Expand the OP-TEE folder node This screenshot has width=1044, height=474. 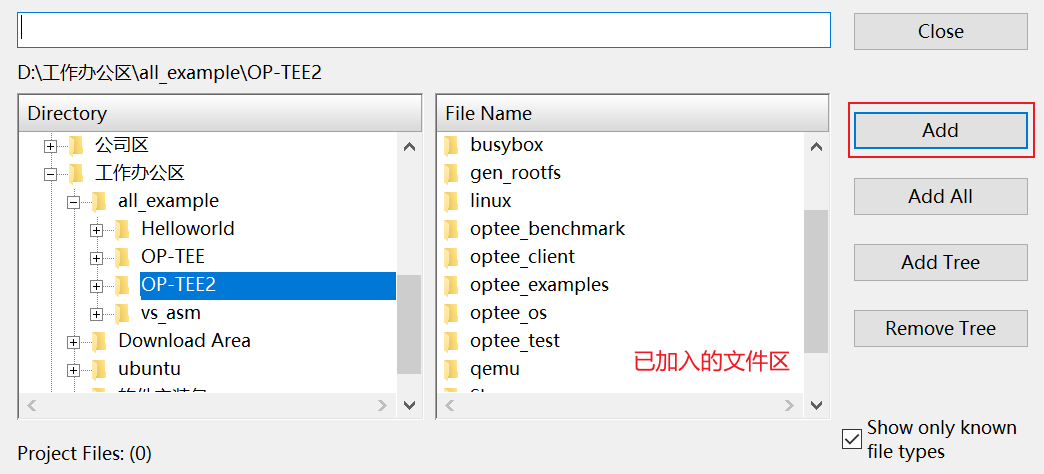pyautogui.click(x=97, y=258)
